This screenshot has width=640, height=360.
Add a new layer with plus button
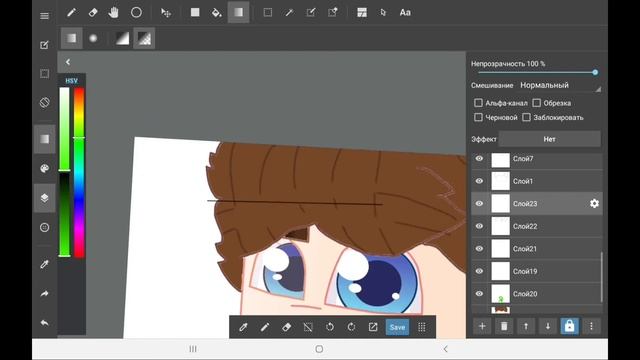click(x=482, y=326)
